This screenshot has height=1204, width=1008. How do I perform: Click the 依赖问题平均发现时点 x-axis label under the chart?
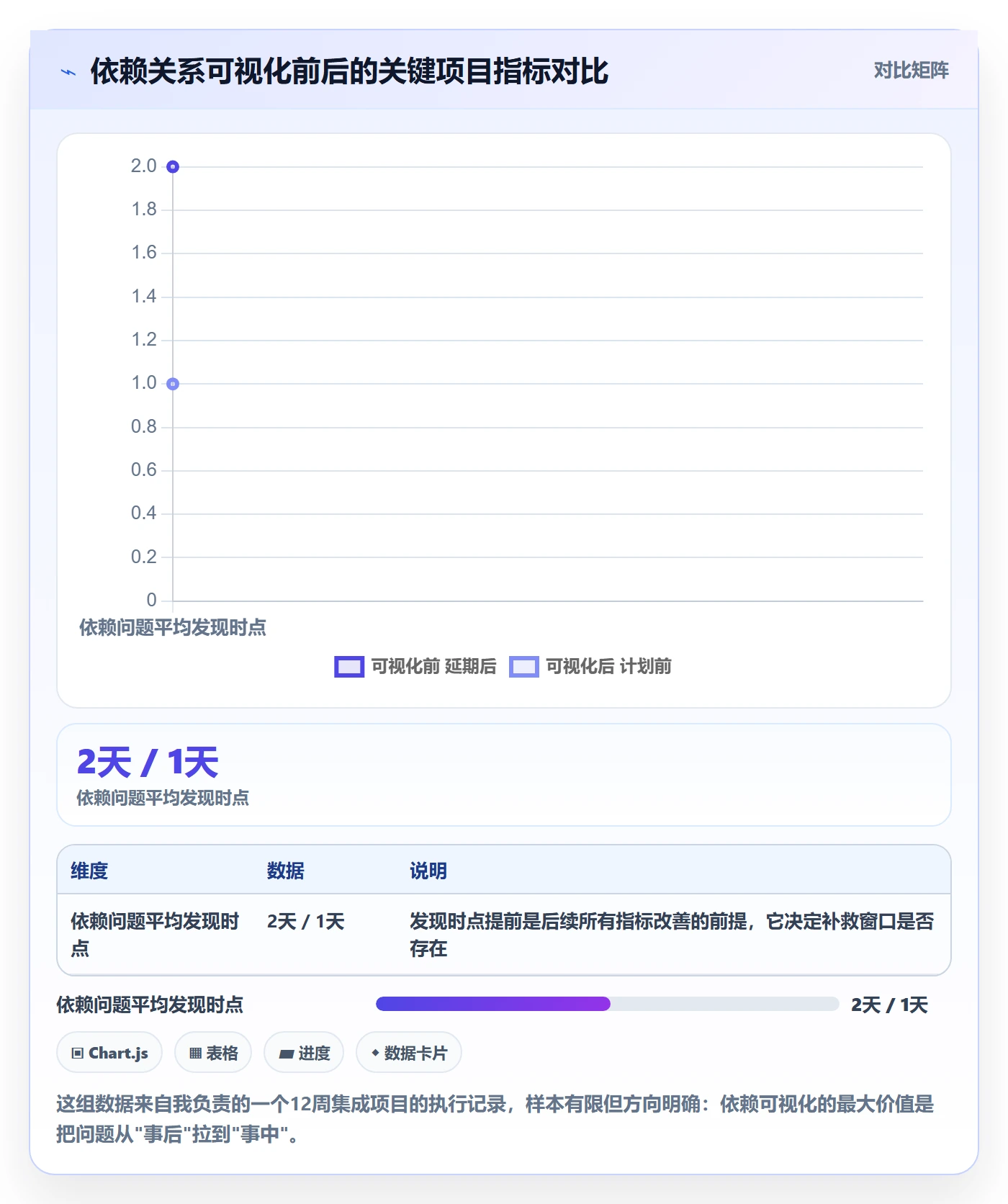(x=173, y=628)
